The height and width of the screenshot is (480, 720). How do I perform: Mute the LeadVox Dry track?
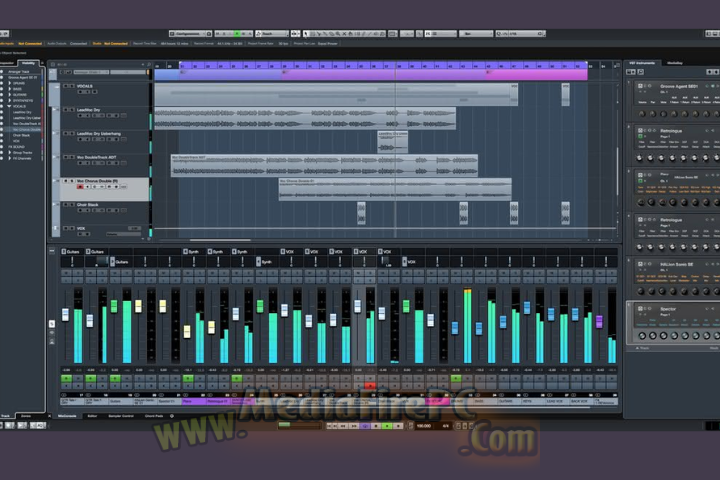(x=66, y=110)
